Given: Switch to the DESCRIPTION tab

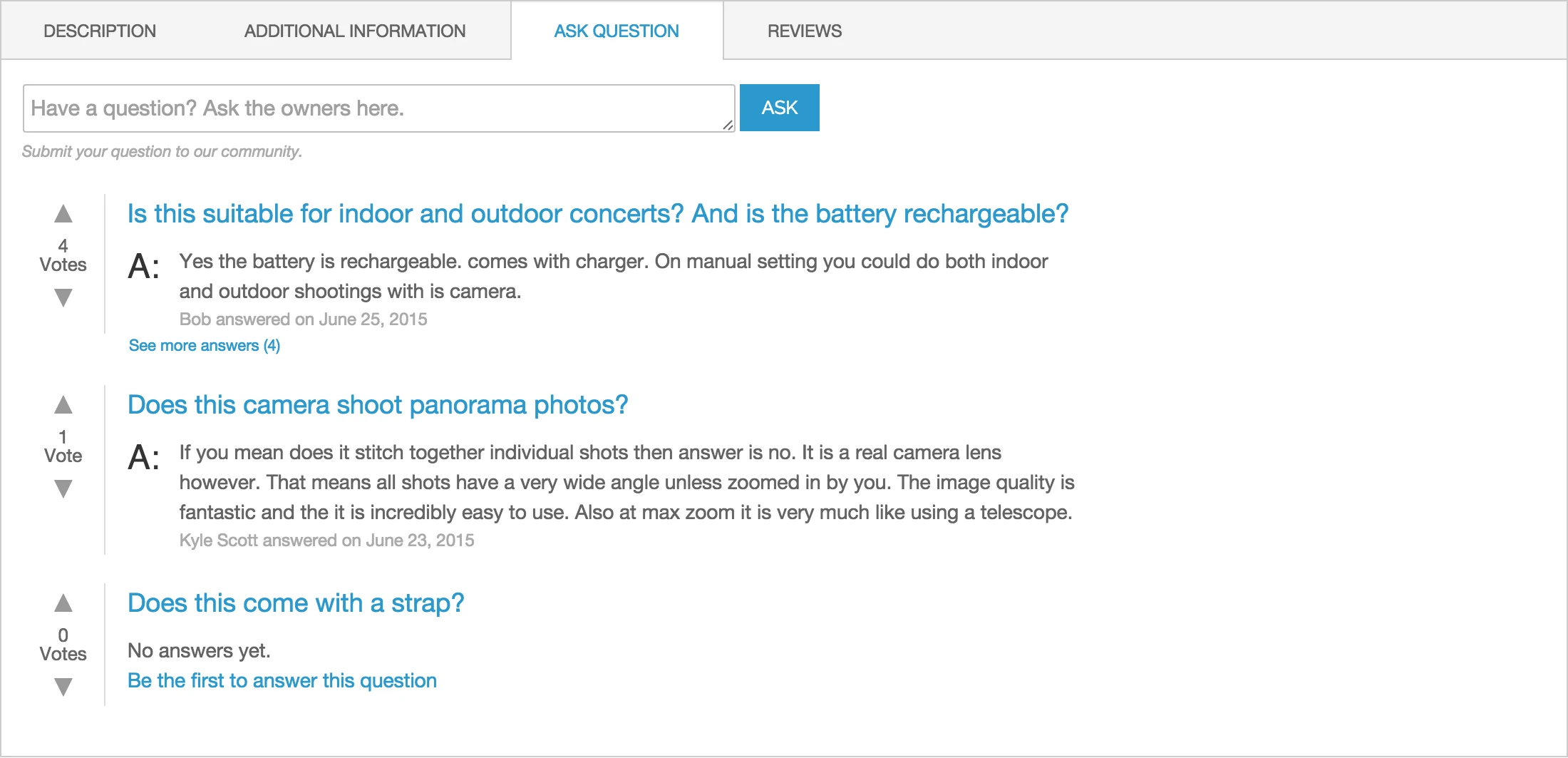Looking at the screenshot, I should [99, 30].
